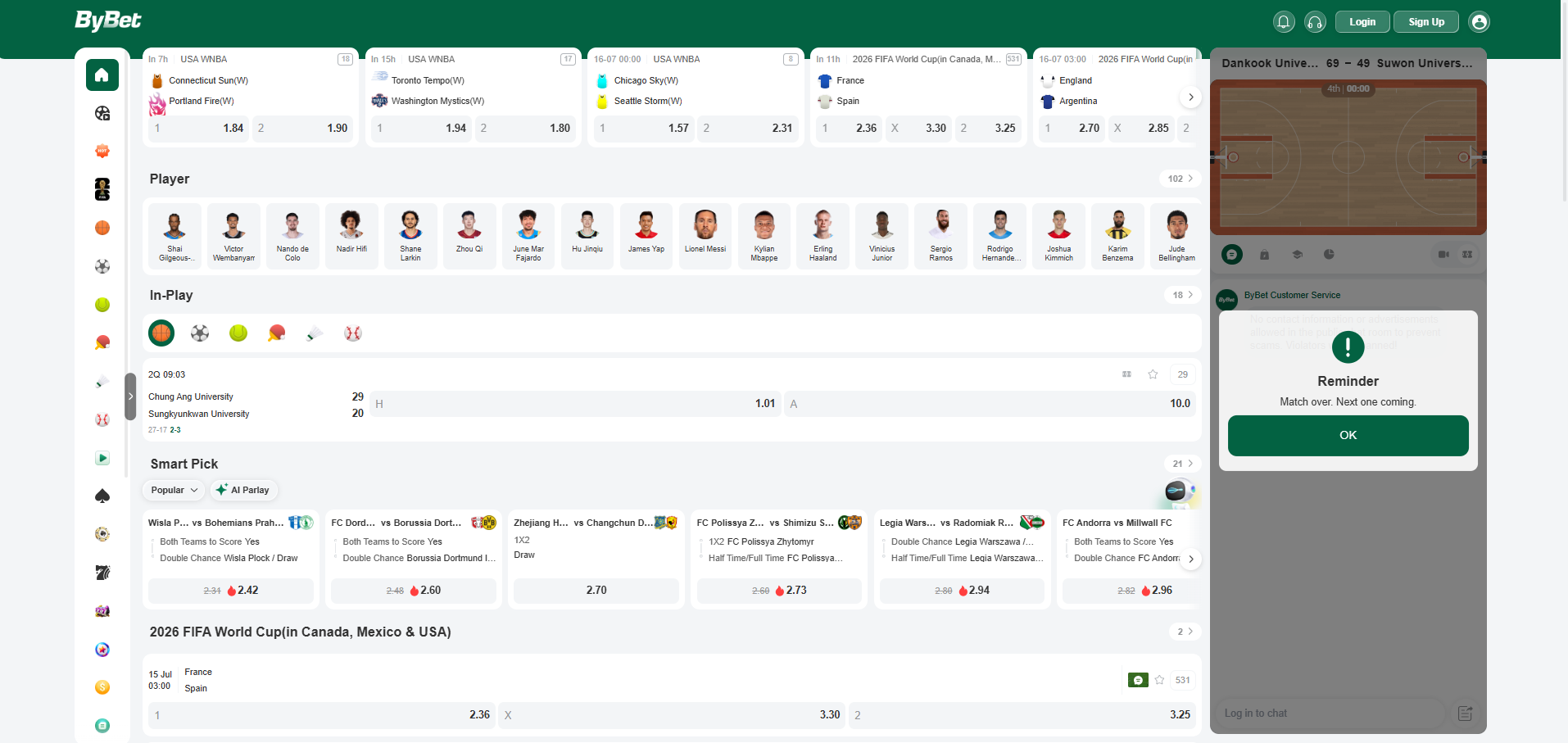Open the tennis sport in the left sidebar
1568x743 pixels.
(102, 305)
